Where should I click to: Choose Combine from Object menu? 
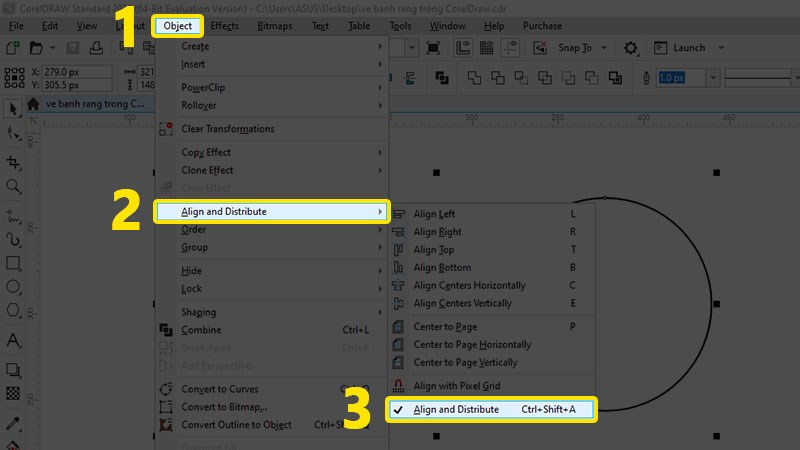pos(272,330)
